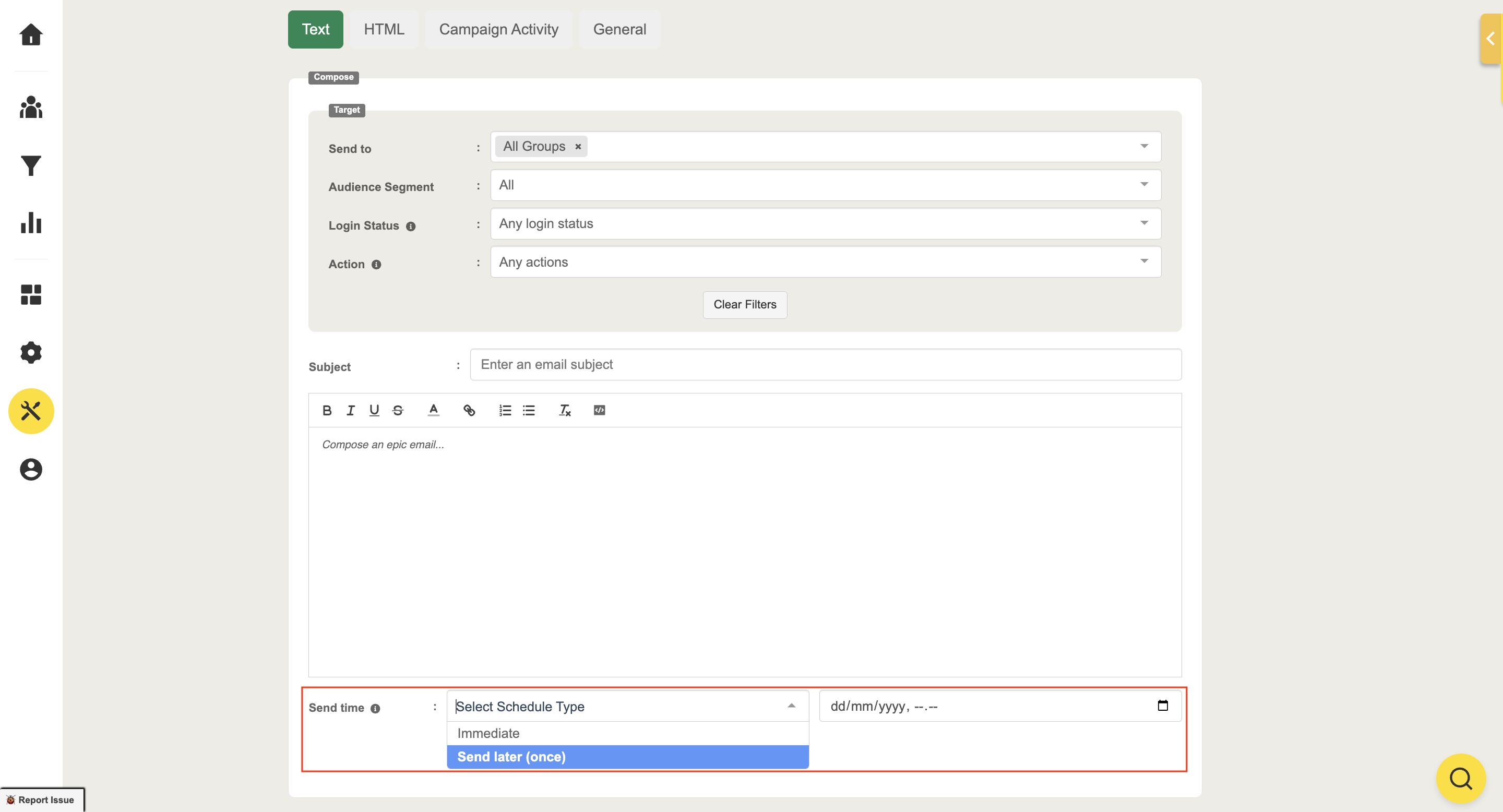Remove the All Groups tag

point(578,147)
